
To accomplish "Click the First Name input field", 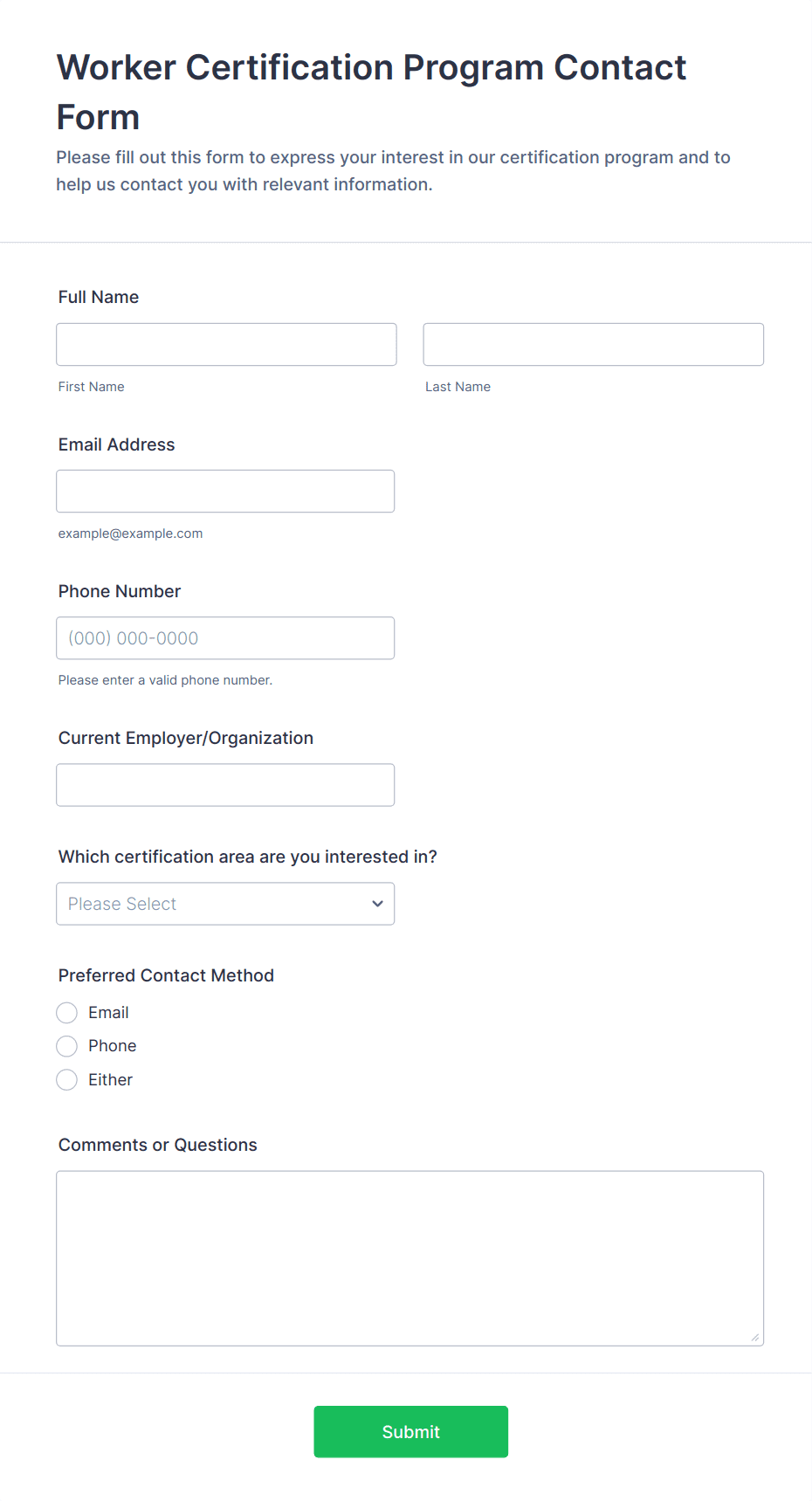I will (x=226, y=344).
